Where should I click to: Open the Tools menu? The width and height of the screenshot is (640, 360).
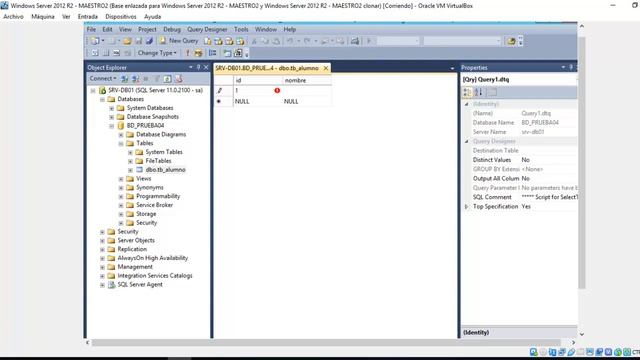click(x=241, y=29)
